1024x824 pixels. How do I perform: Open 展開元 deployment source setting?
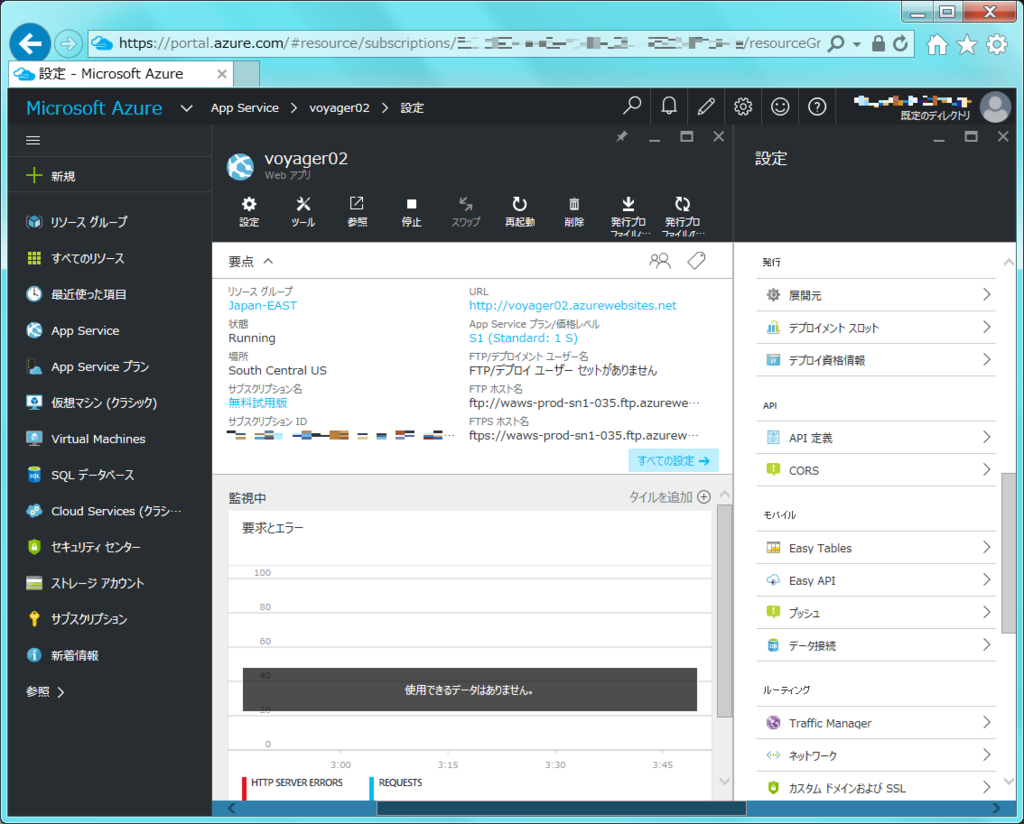[876, 295]
